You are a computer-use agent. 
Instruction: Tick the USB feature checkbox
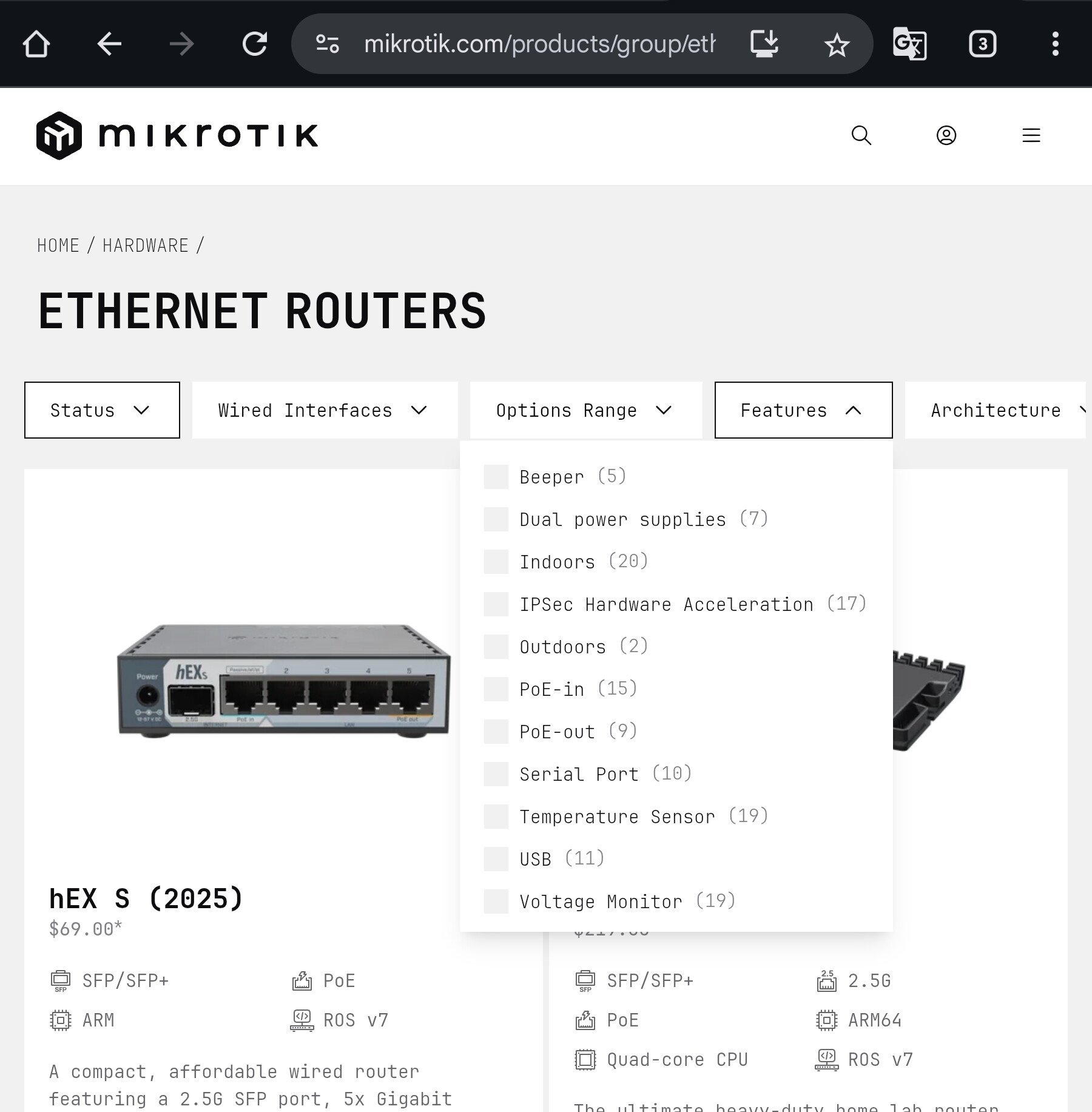tap(496, 859)
